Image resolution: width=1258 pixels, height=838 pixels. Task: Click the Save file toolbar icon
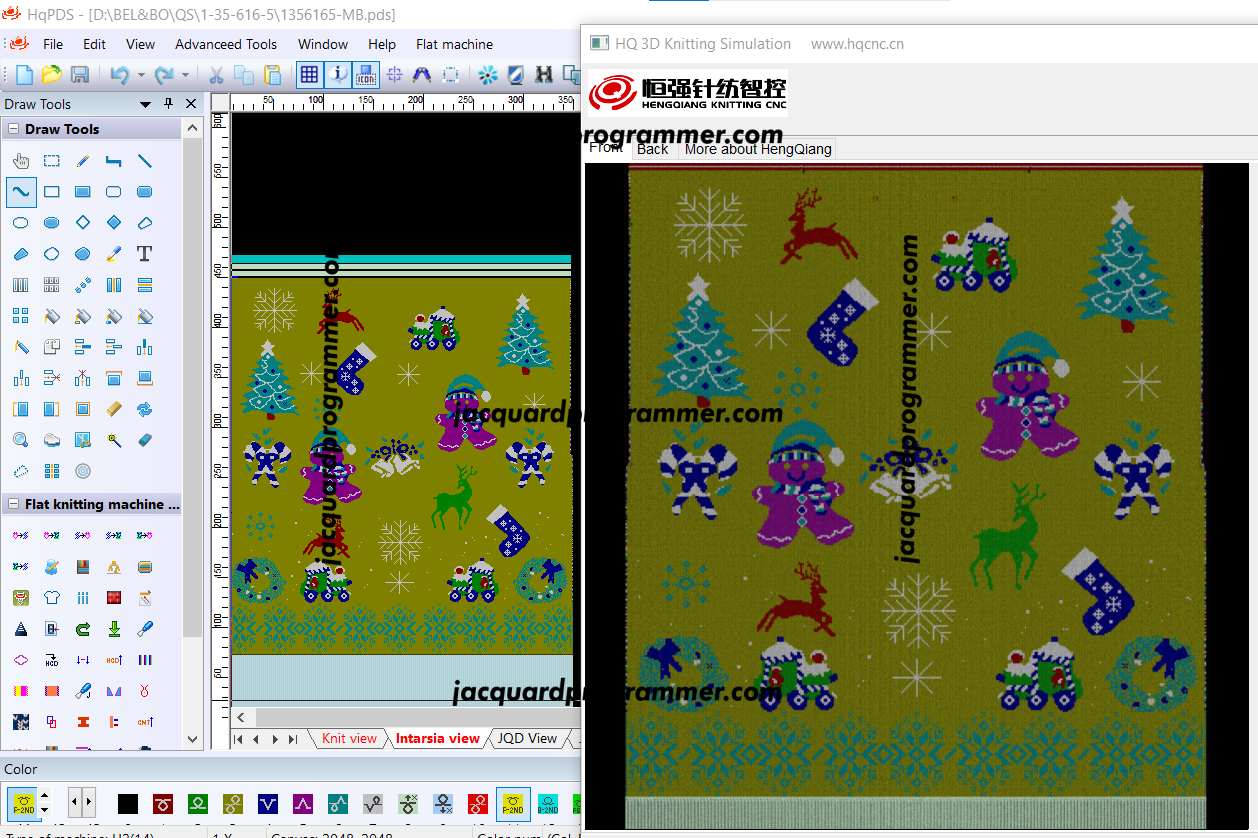coord(80,75)
